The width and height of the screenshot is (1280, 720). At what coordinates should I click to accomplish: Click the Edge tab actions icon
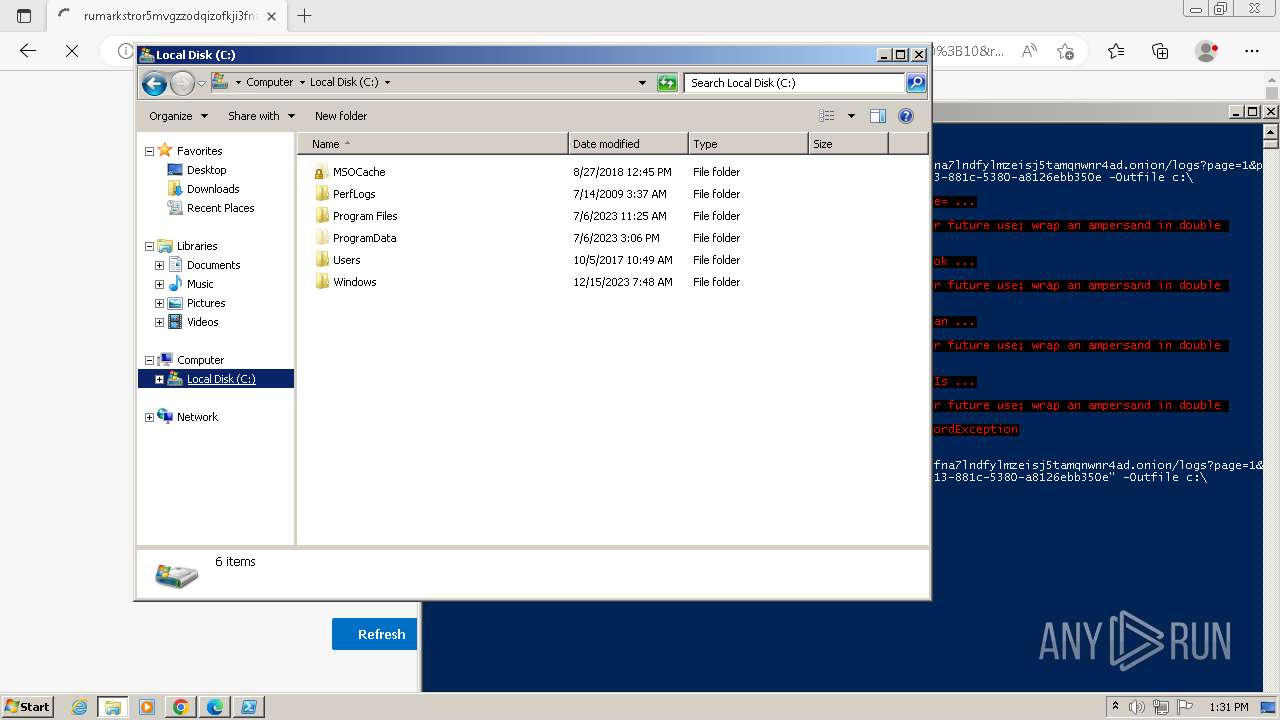point(24,15)
